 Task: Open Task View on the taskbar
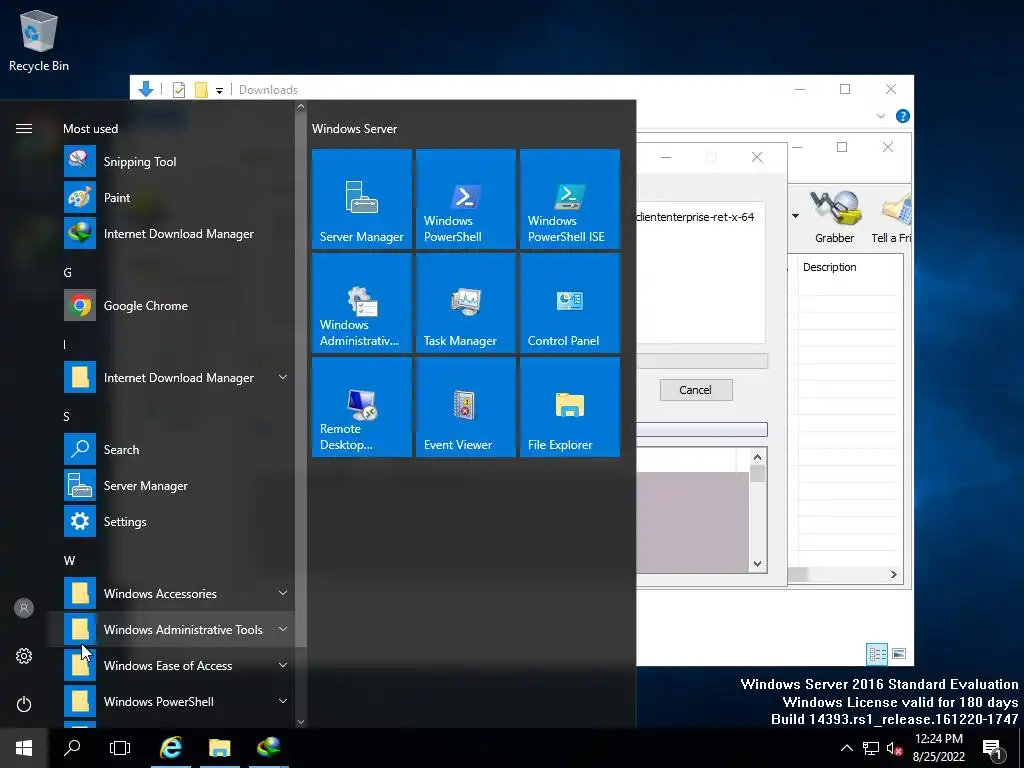(120, 748)
